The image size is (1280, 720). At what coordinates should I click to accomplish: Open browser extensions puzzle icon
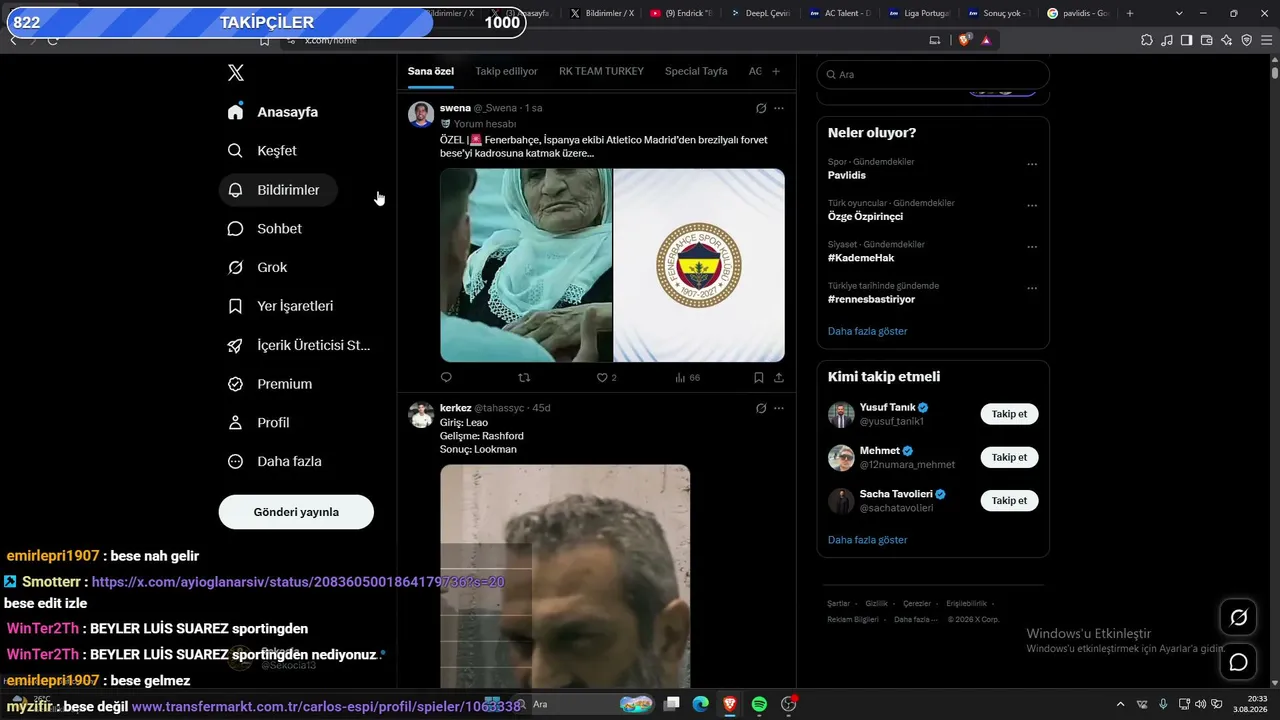pyautogui.click(x=1147, y=40)
